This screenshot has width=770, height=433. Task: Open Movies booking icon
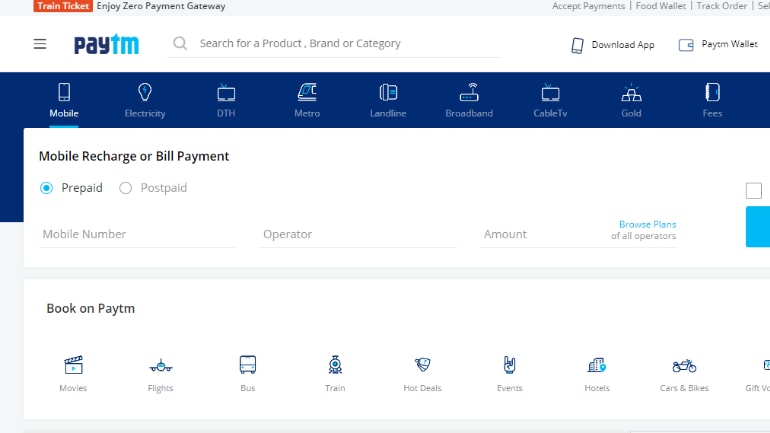(x=73, y=365)
